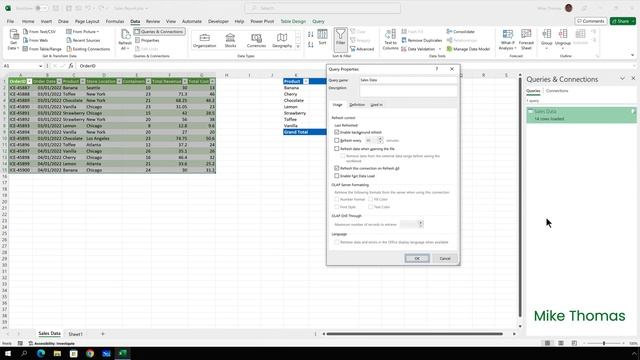This screenshot has height=360, width=640.
Task: Select the Sheet1 worksheet tab
Action: 75,334
